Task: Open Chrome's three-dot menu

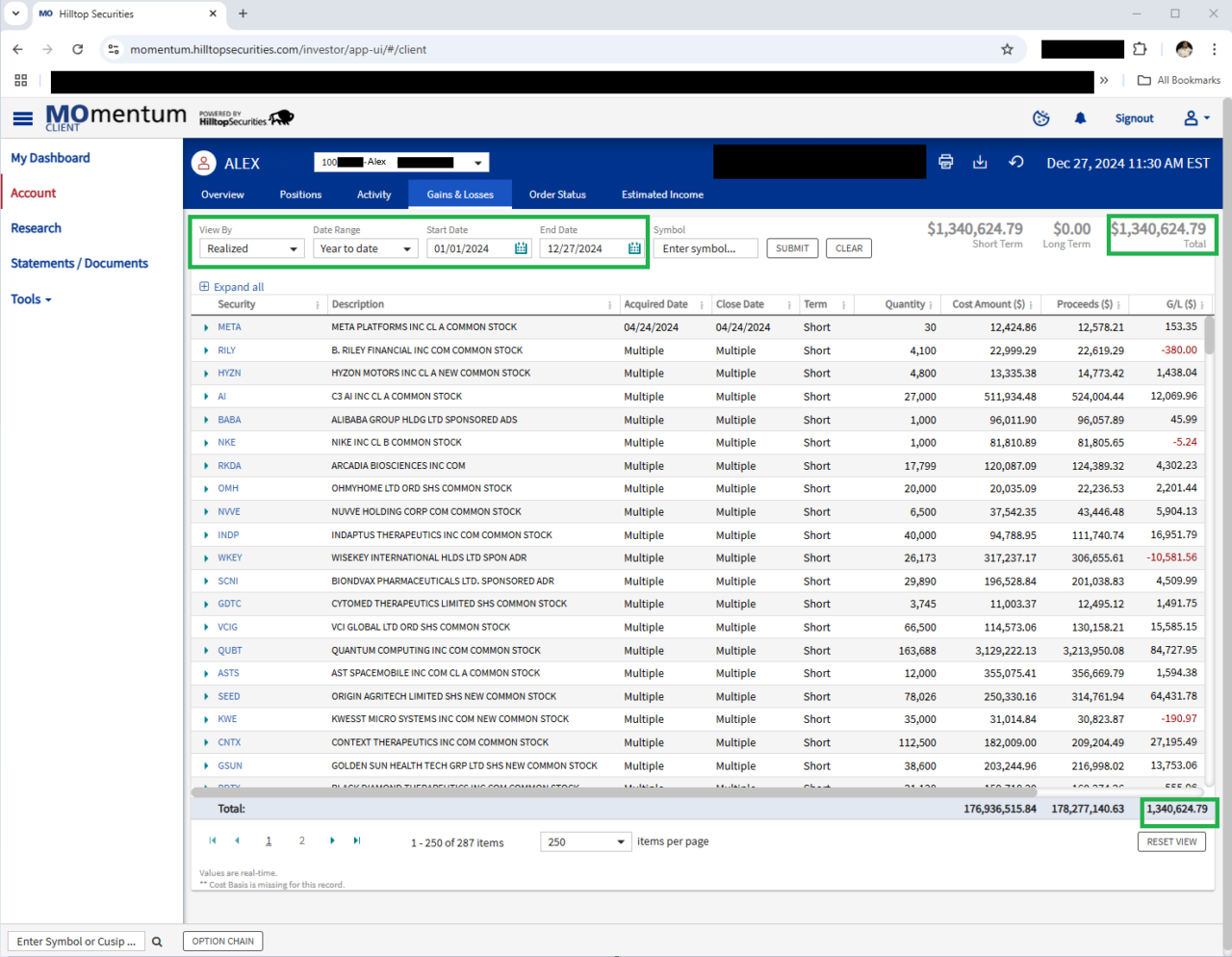Action: click(1214, 49)
